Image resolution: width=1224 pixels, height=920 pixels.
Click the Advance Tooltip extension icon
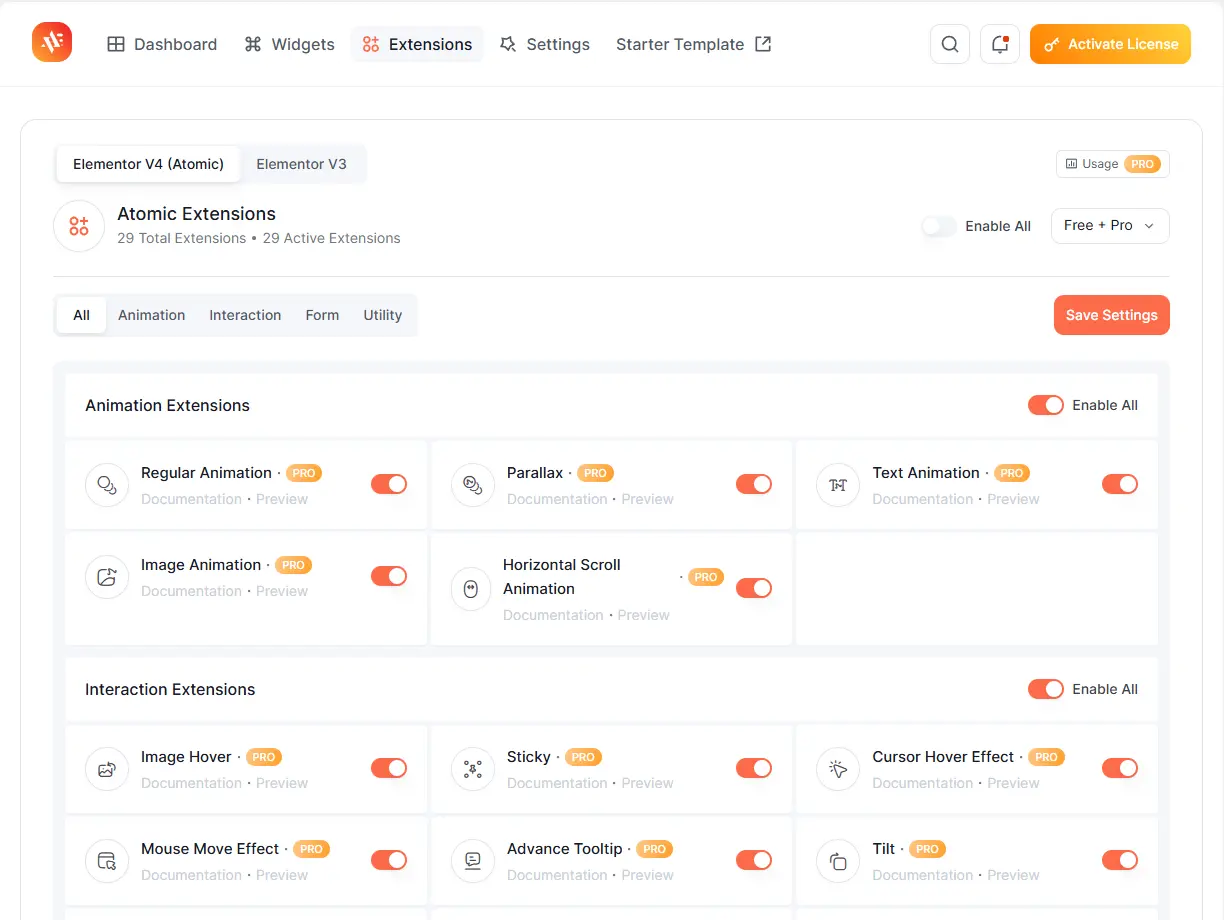(473, 861)
